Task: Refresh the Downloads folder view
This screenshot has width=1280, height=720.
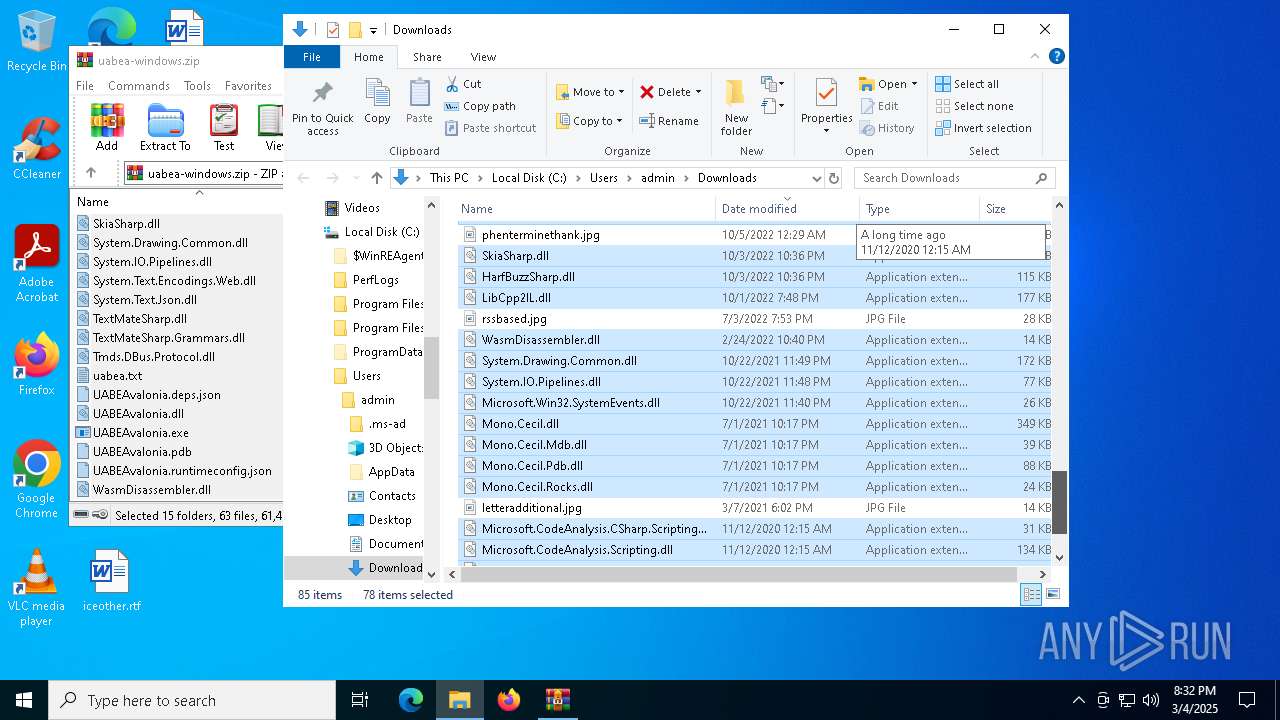Action: point(833,178)
